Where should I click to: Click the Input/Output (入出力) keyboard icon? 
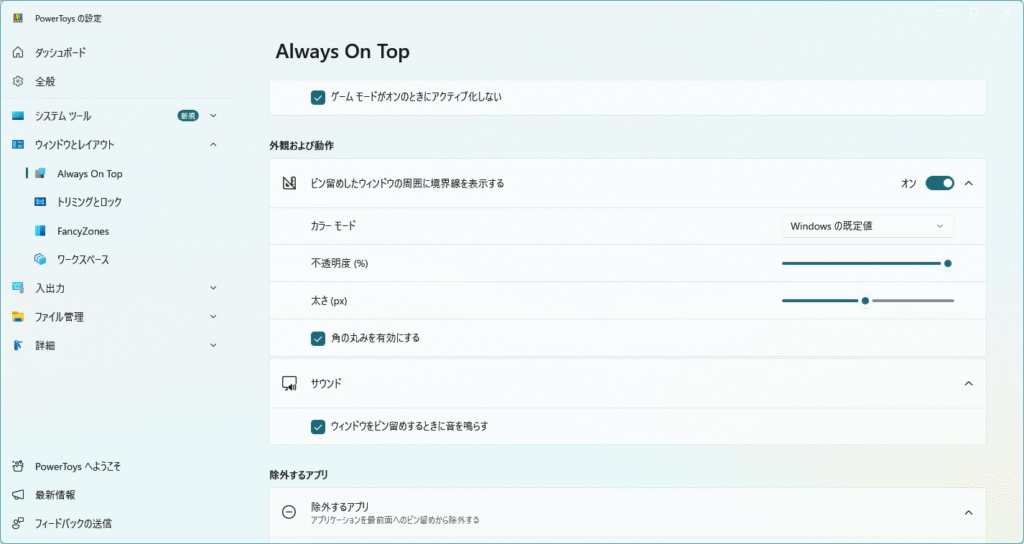coord(18,288)
